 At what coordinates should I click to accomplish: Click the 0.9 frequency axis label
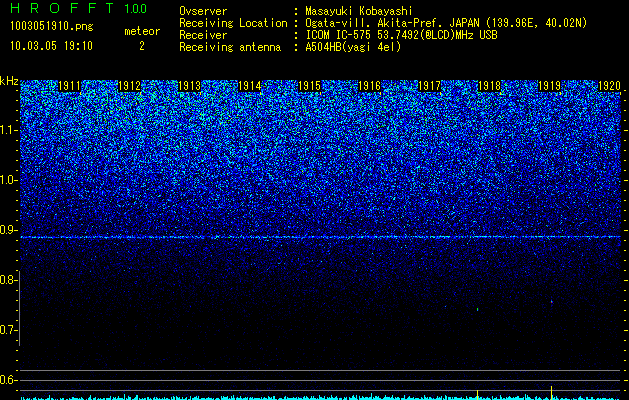click(8, 230)
